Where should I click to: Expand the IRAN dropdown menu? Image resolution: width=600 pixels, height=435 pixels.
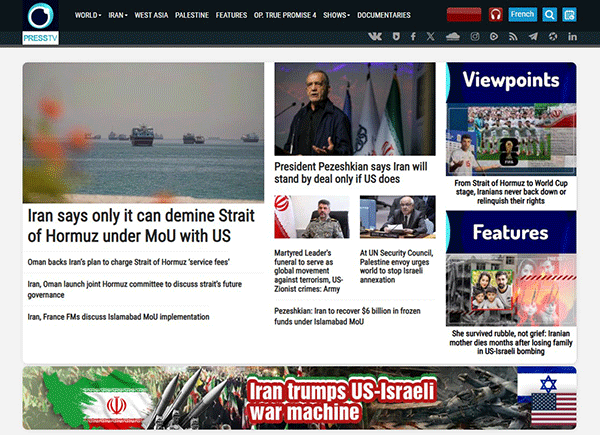(x=118, y=15)
